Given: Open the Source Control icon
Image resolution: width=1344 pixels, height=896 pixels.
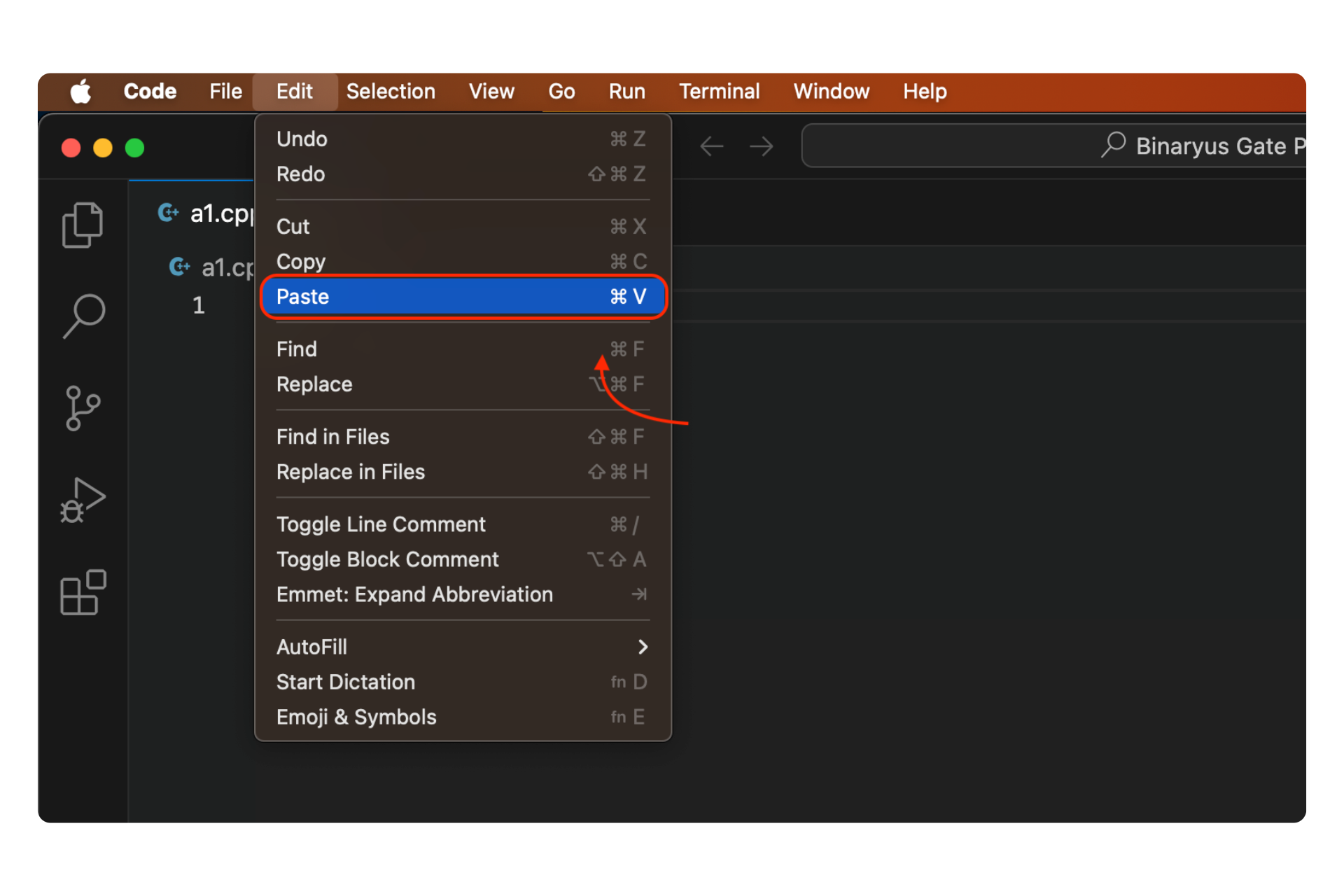Looking at the screenshot, I should (x=83, y=408).
